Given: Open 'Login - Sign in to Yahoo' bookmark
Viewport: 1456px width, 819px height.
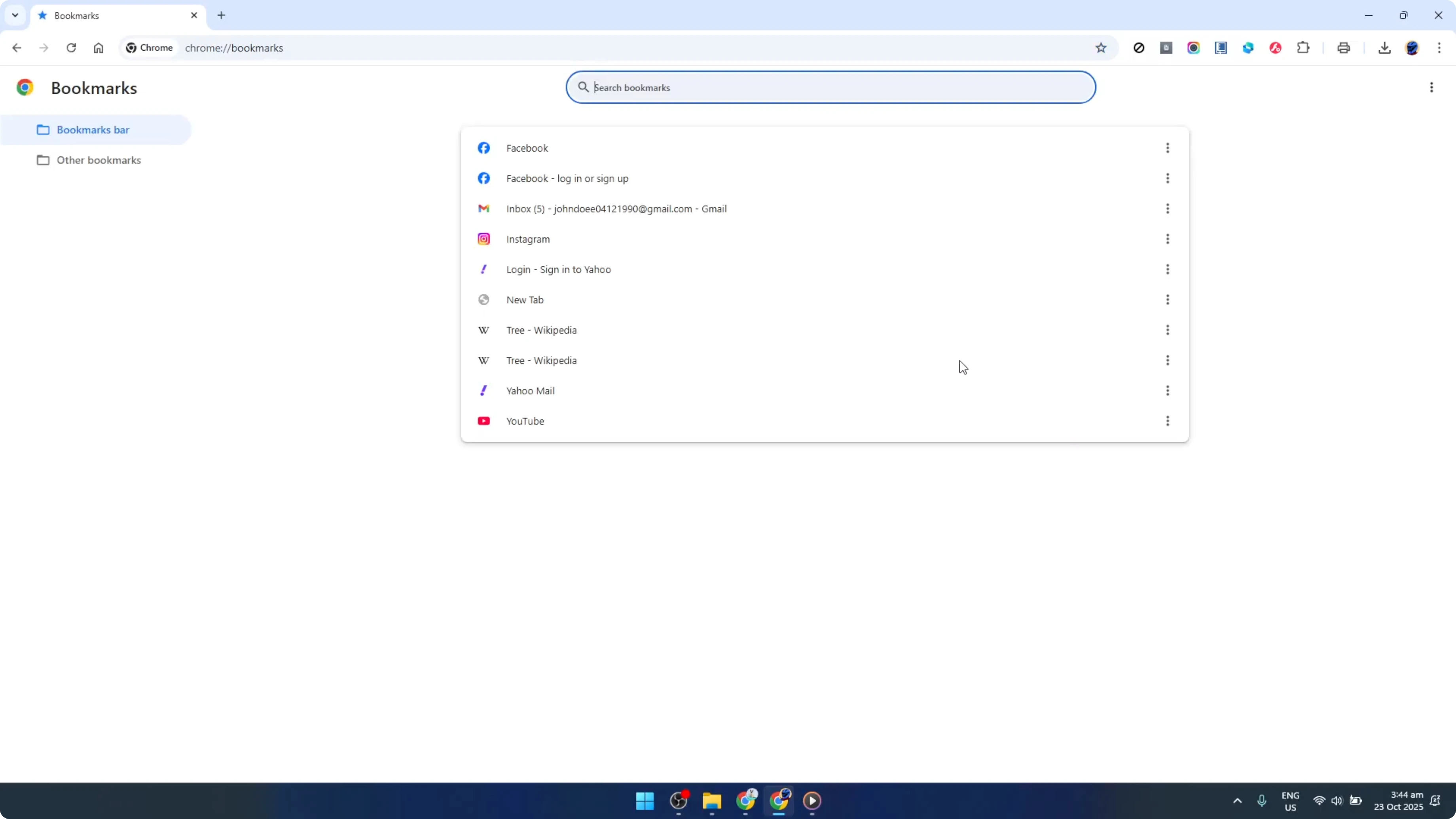Looking at the screenshot, I should pyautogui.click(x=825, y=269).
